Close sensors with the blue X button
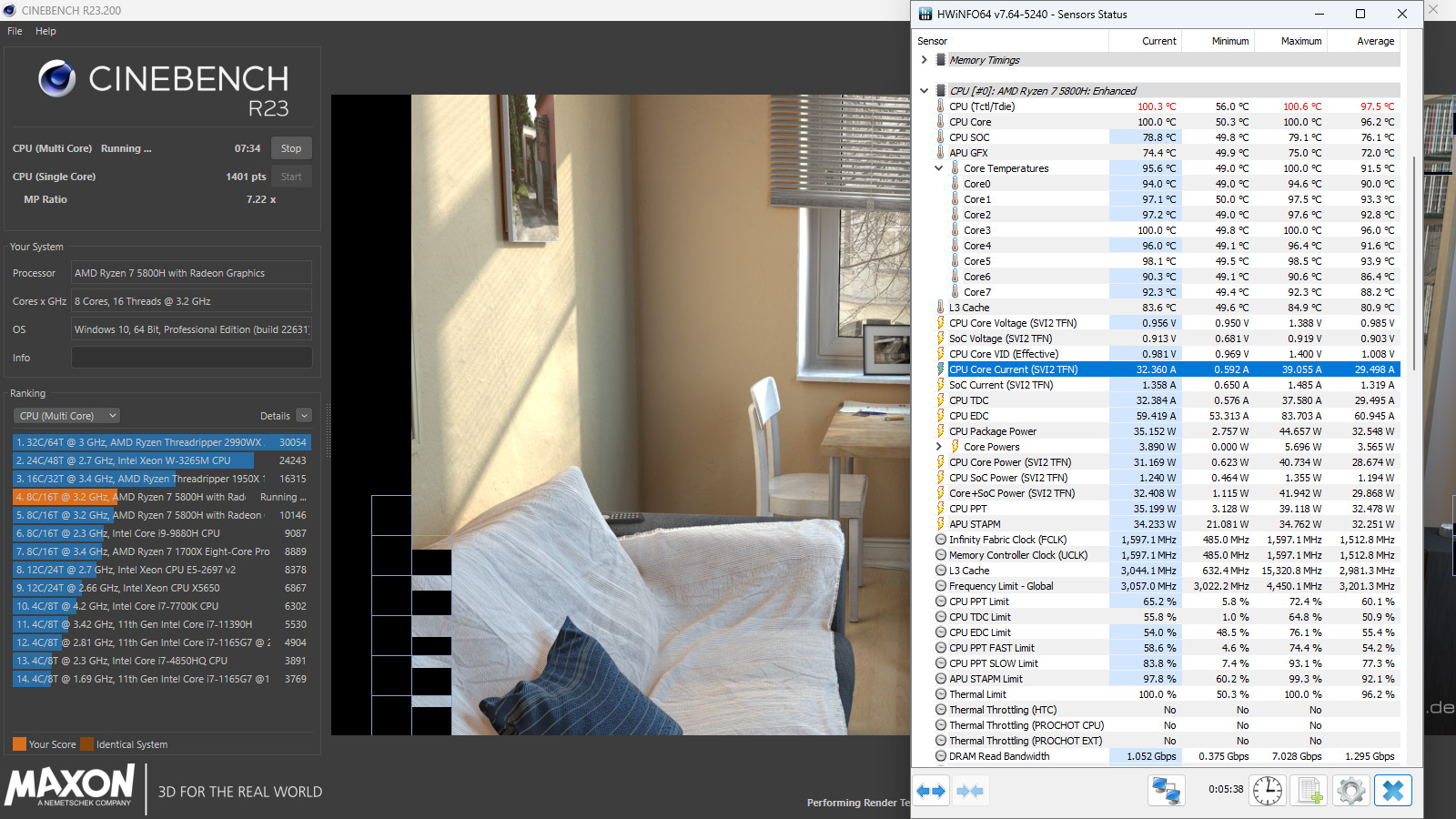This screenshot has width=1456, height=819. pyautogui.click(x=1392, y=791)
